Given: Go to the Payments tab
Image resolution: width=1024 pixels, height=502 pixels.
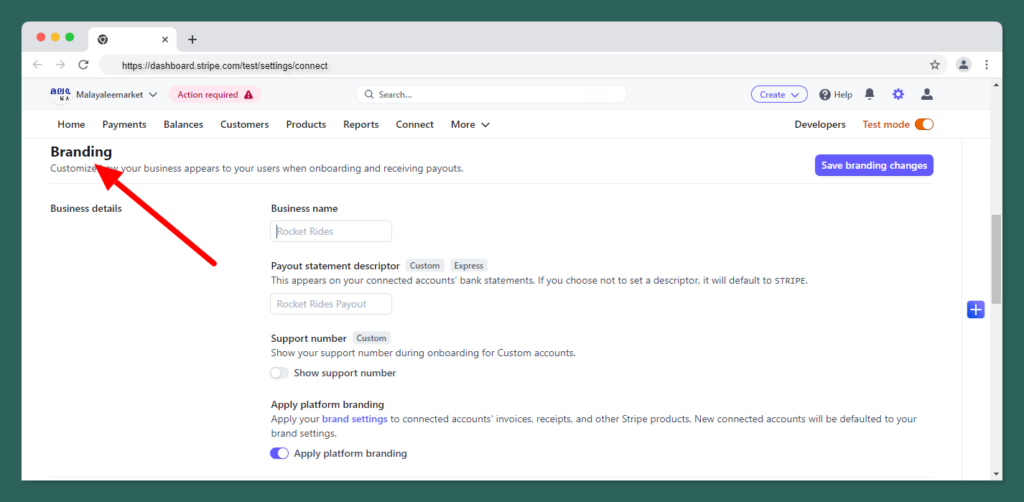Looking at the screenshot, I should (x=124, y=125).
